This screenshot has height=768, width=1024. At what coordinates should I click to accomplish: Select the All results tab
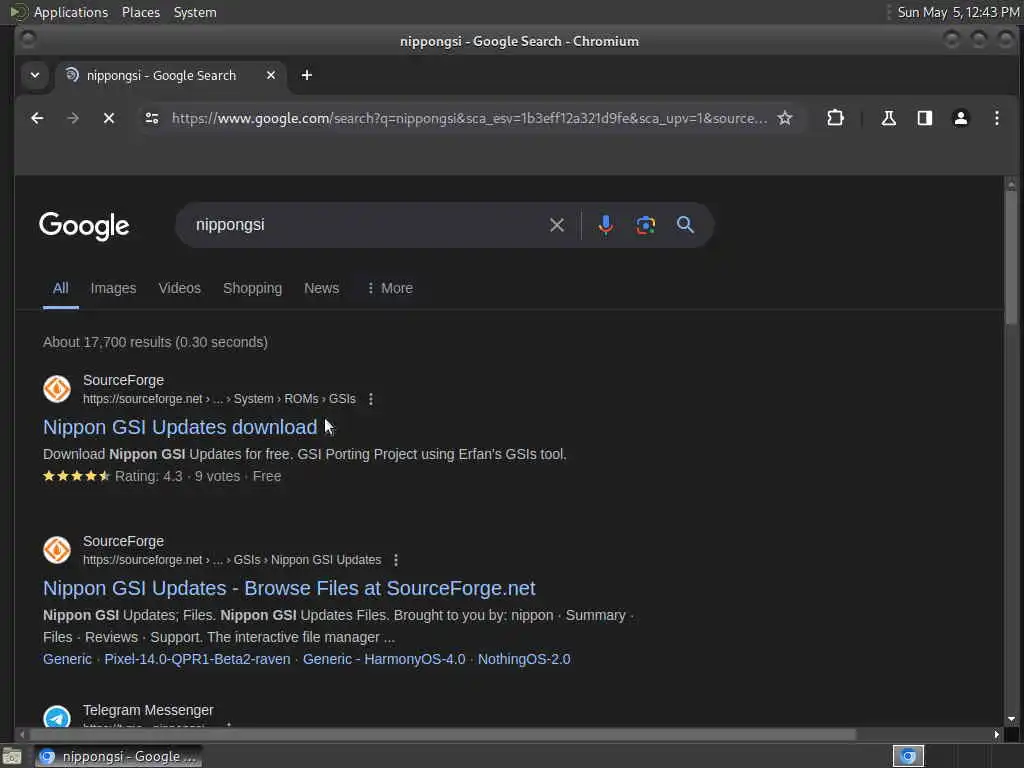coord(61,288)
